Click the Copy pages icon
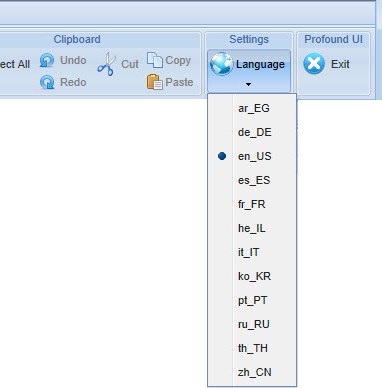382x388 pixels. click(x=155, y=60)
